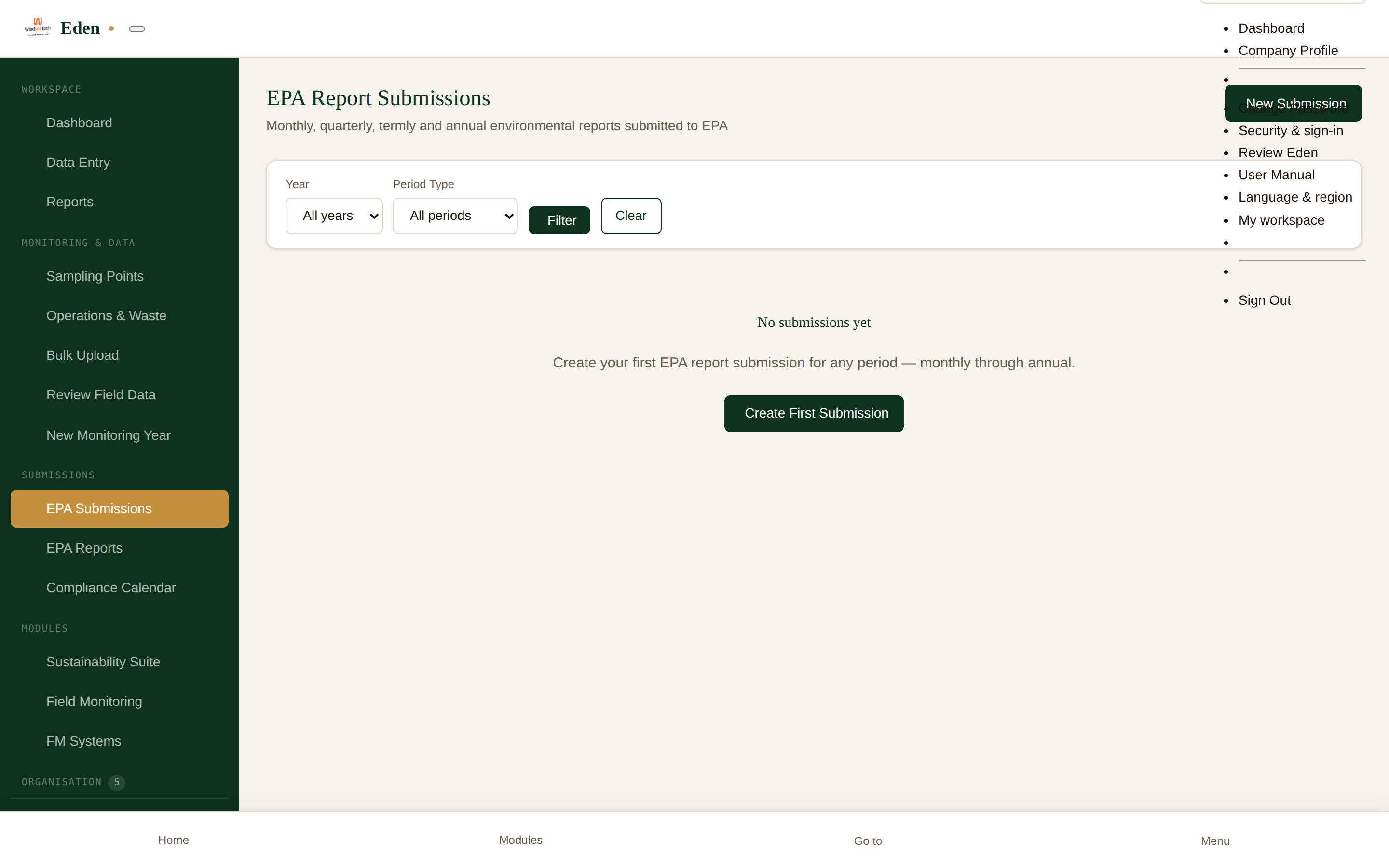
Task: Open Language & region in the user menu
Action: tap(1295, 198)
